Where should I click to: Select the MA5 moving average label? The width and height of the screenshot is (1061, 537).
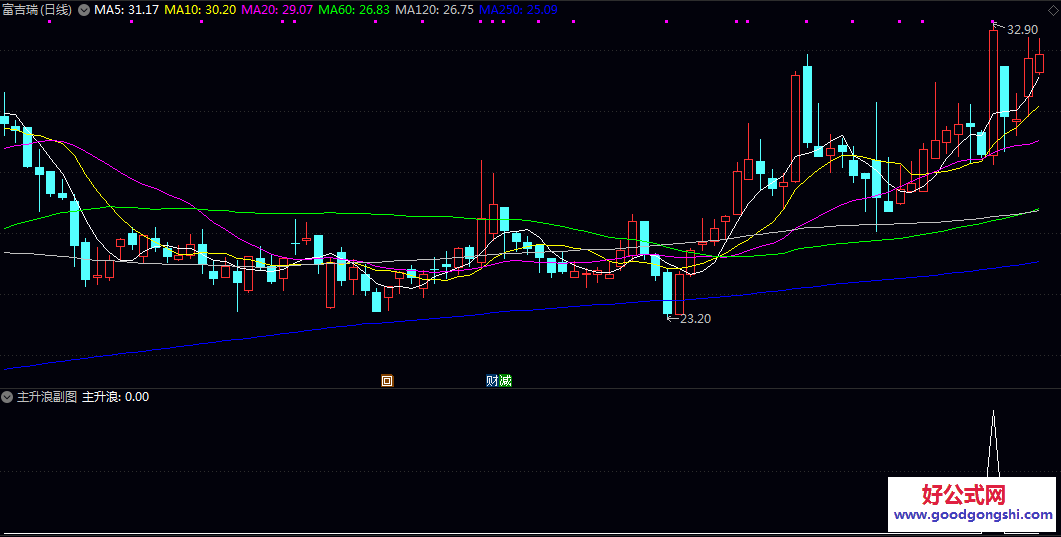pos(127,9)
